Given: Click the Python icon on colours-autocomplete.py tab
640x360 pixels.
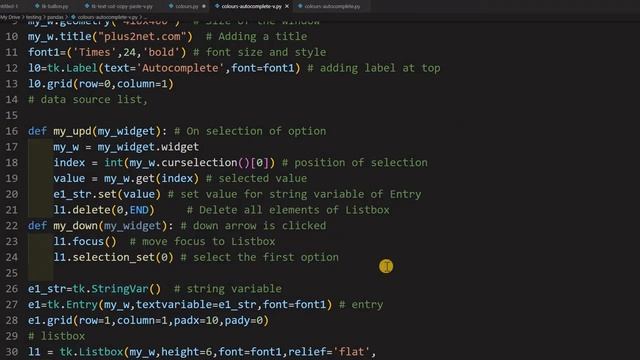Looking at the screenshot, I should click(x=300, y=7).
